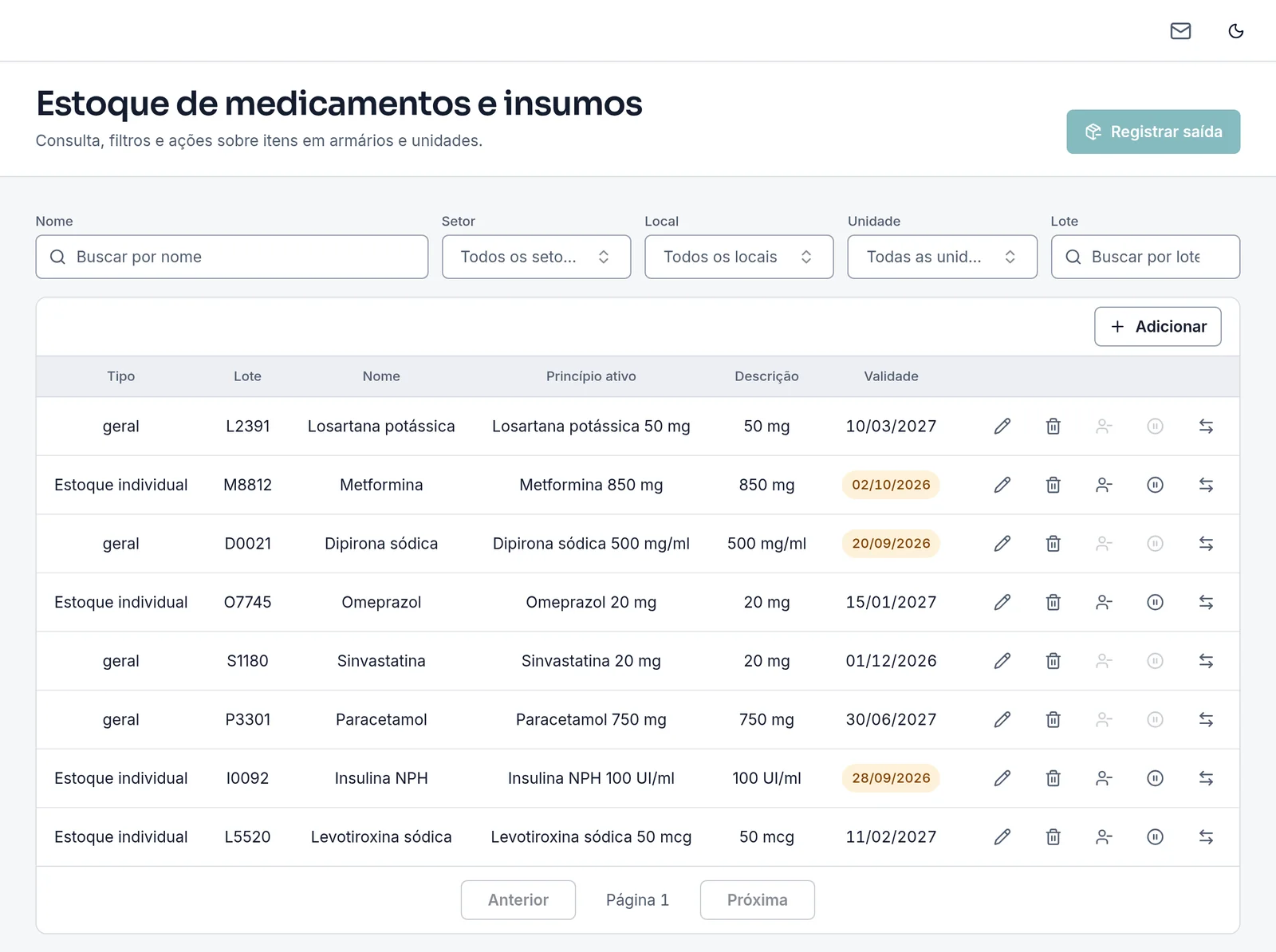The height and width of the screenshot is (952, 1276).
Task: Click the Adicionar button
Action: pos(1157,327)
